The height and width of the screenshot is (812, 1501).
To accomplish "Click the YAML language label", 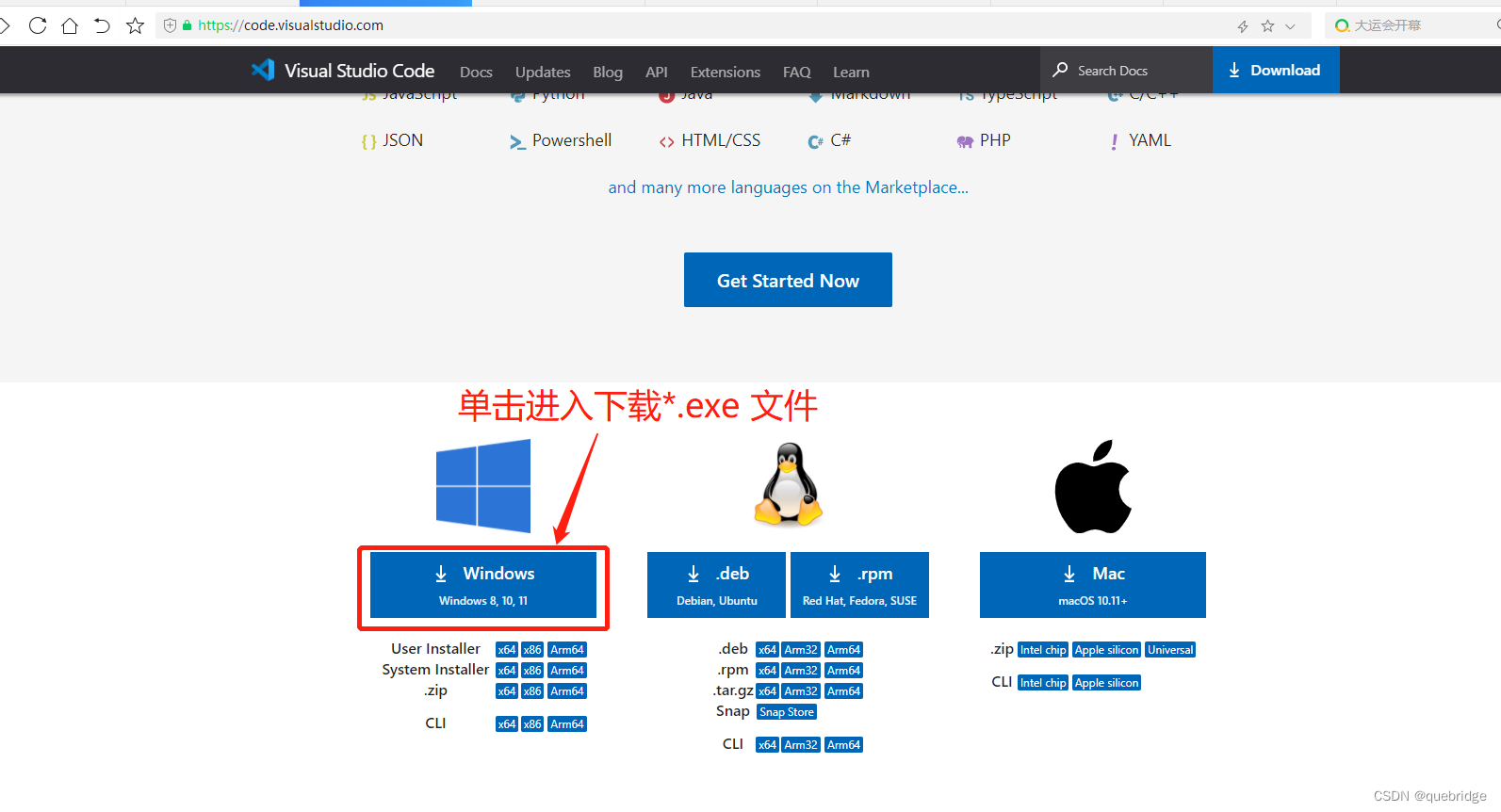I will pyautogui.click(x=1150, y=140).
